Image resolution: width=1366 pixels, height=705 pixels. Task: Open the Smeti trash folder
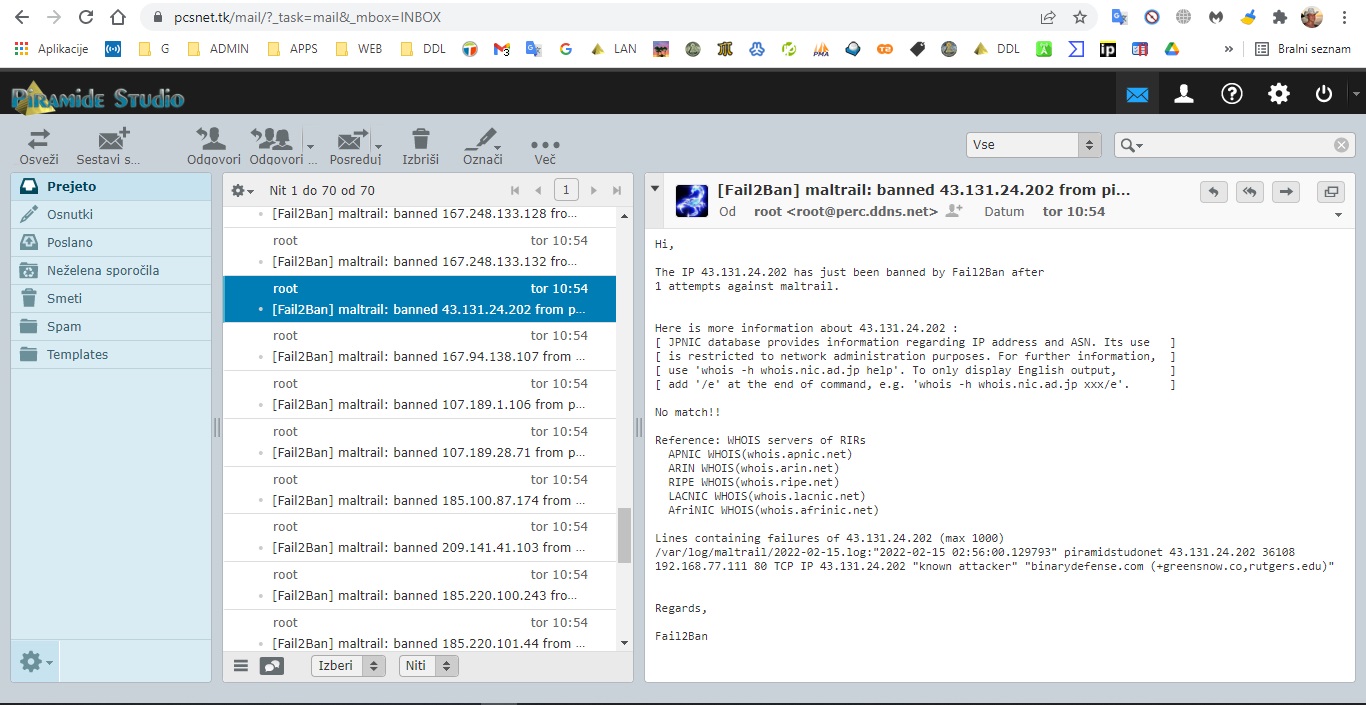point(111,299)
